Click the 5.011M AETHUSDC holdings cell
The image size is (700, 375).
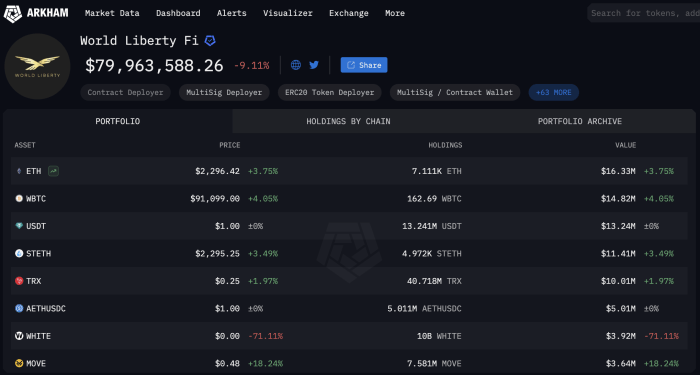click(425, 308)
